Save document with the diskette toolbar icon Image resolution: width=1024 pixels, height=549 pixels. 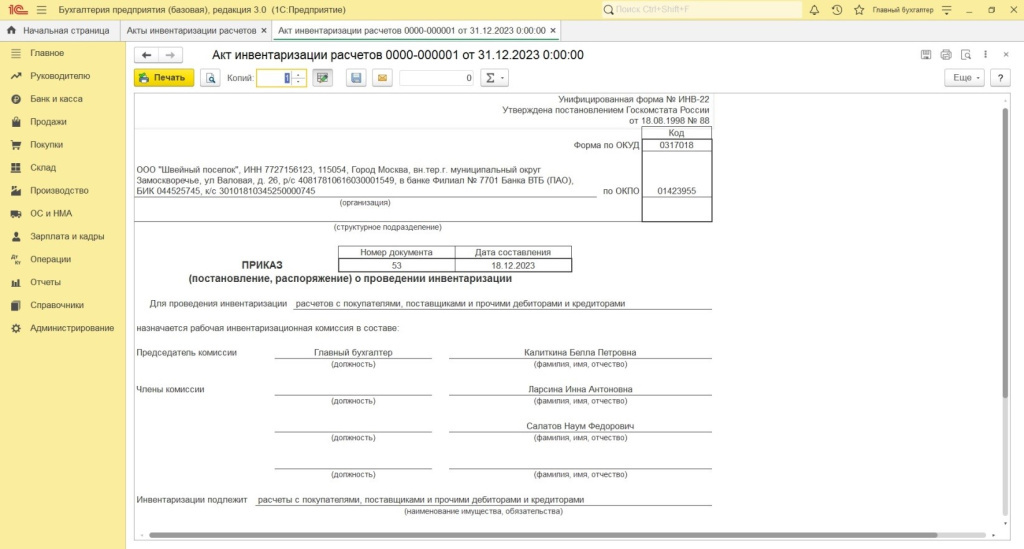tap(356, 78)
